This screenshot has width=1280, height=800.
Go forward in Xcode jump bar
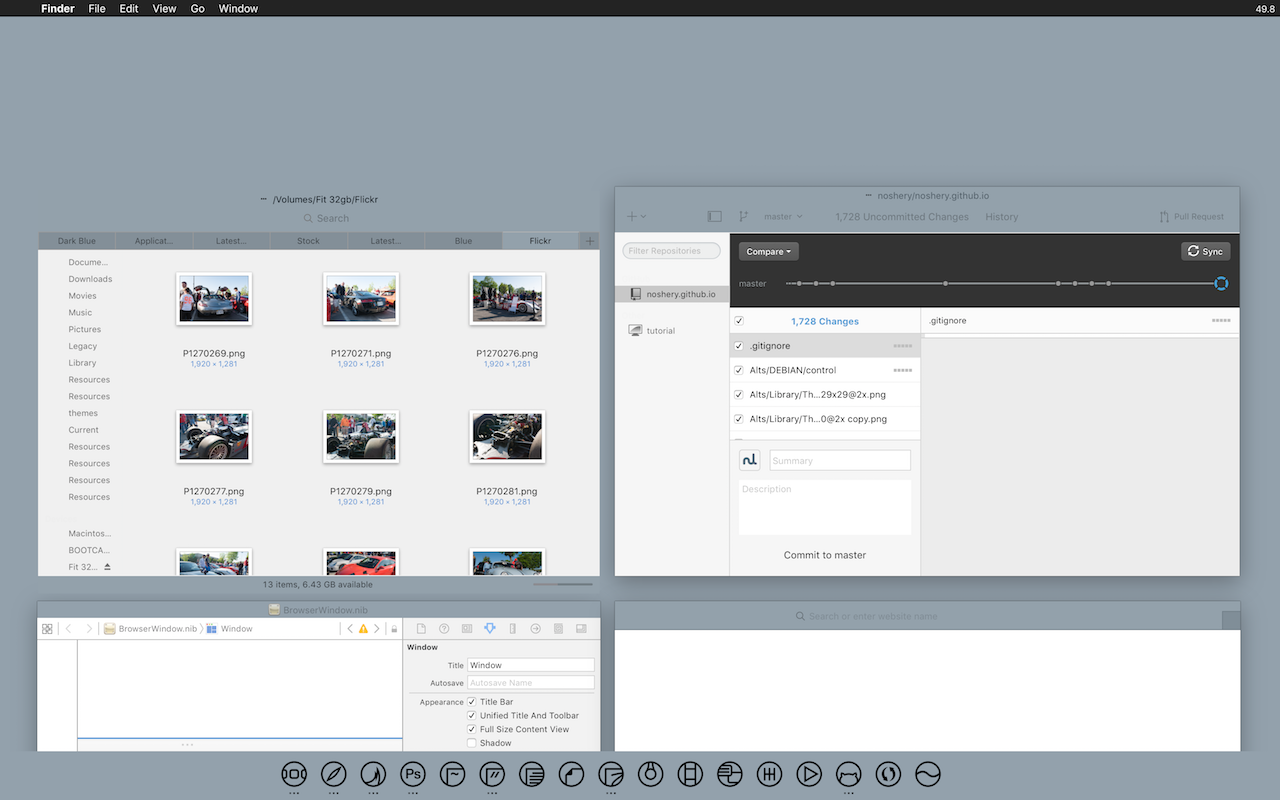tap(89, 629)
